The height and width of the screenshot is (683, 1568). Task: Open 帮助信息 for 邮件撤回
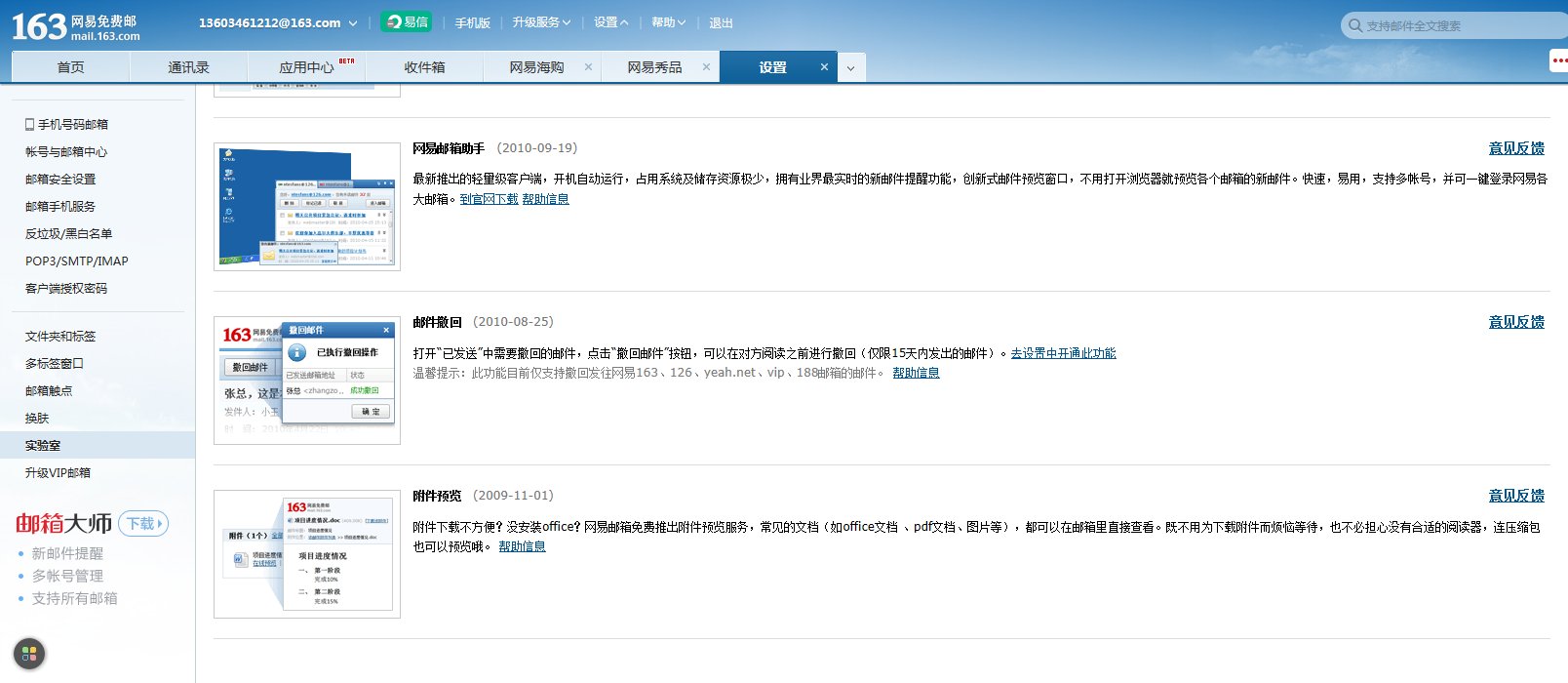(x=916, y=373)
